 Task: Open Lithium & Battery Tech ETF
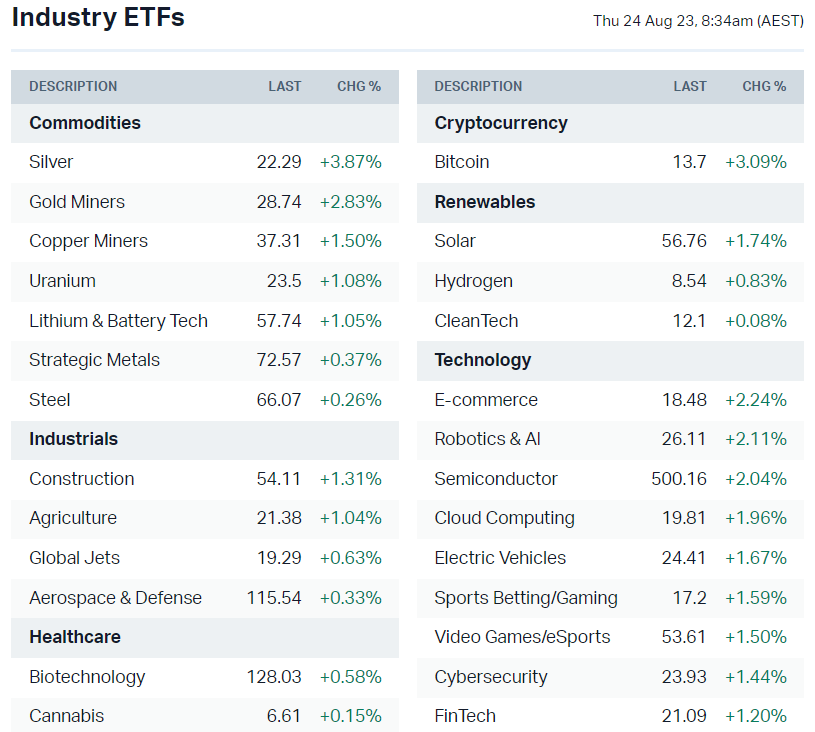click(118, 321)
